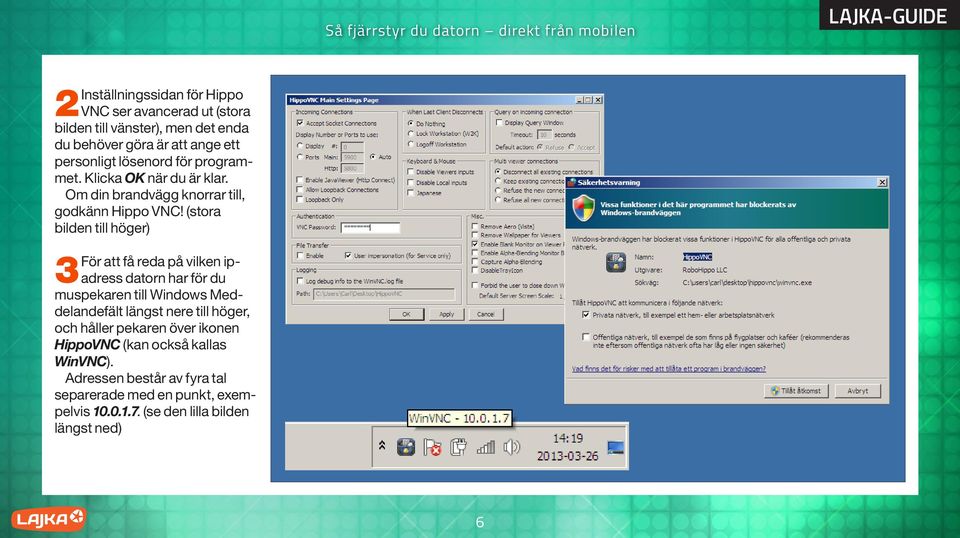Click the query Timeout seconds field
This screenshot has width=960, height=538.
coord(544,134)
